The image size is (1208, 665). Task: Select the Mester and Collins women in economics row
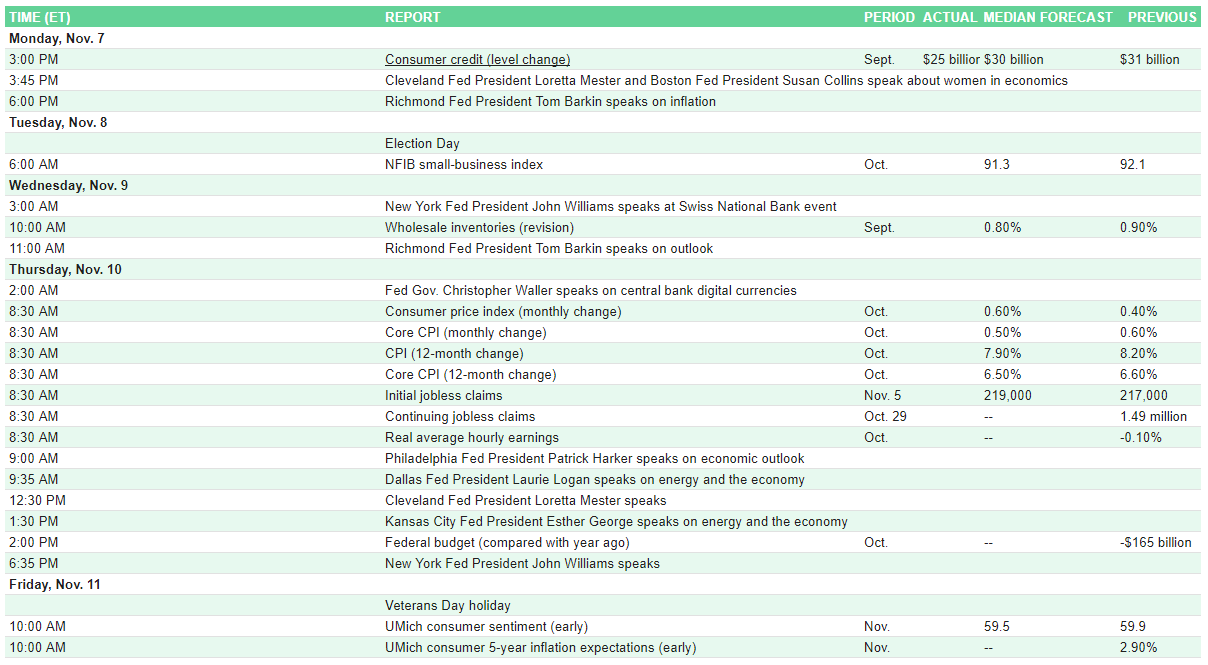coord(603,80)
